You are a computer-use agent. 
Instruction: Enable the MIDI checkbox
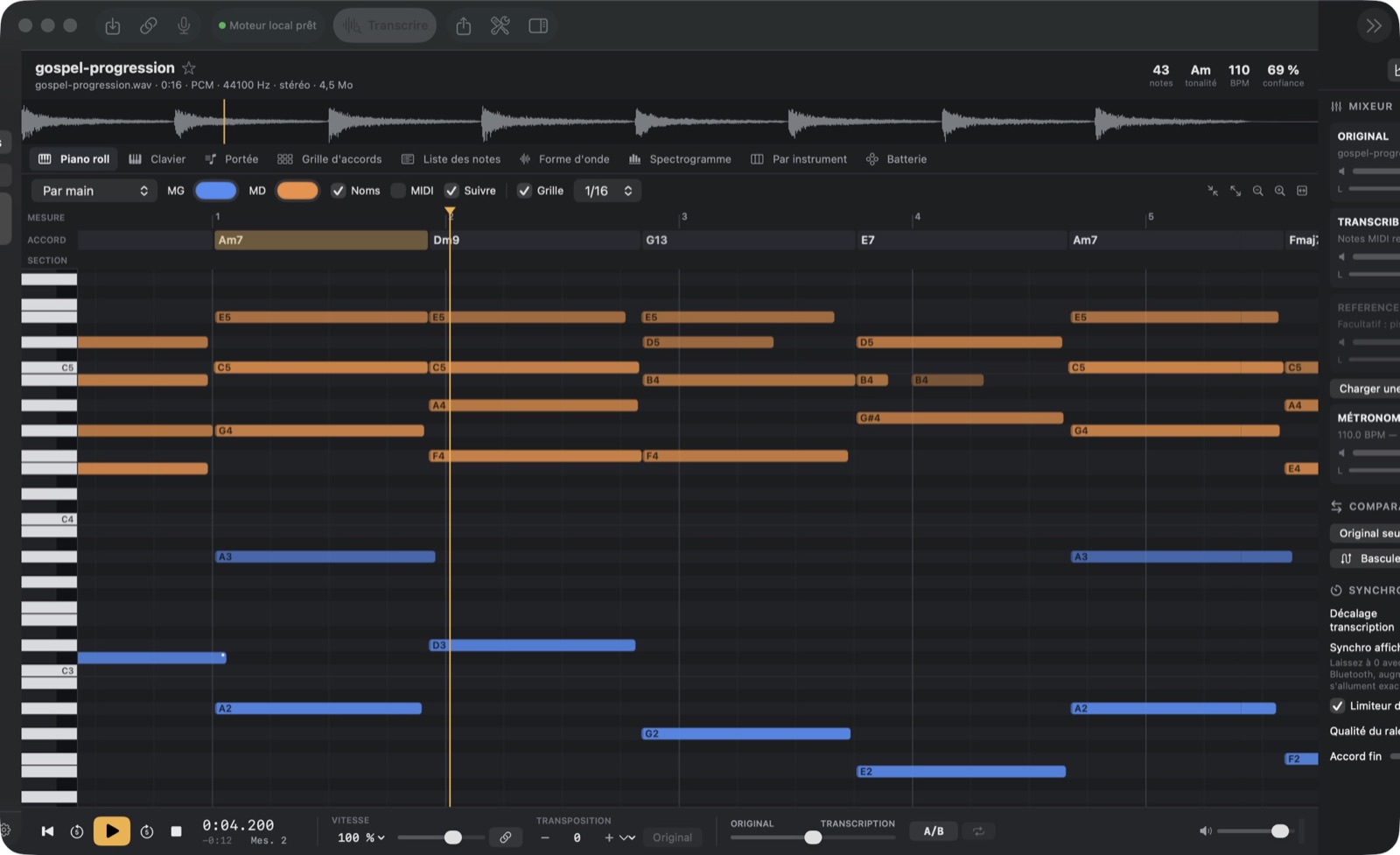pyautogui.click(x=398, y=191)
